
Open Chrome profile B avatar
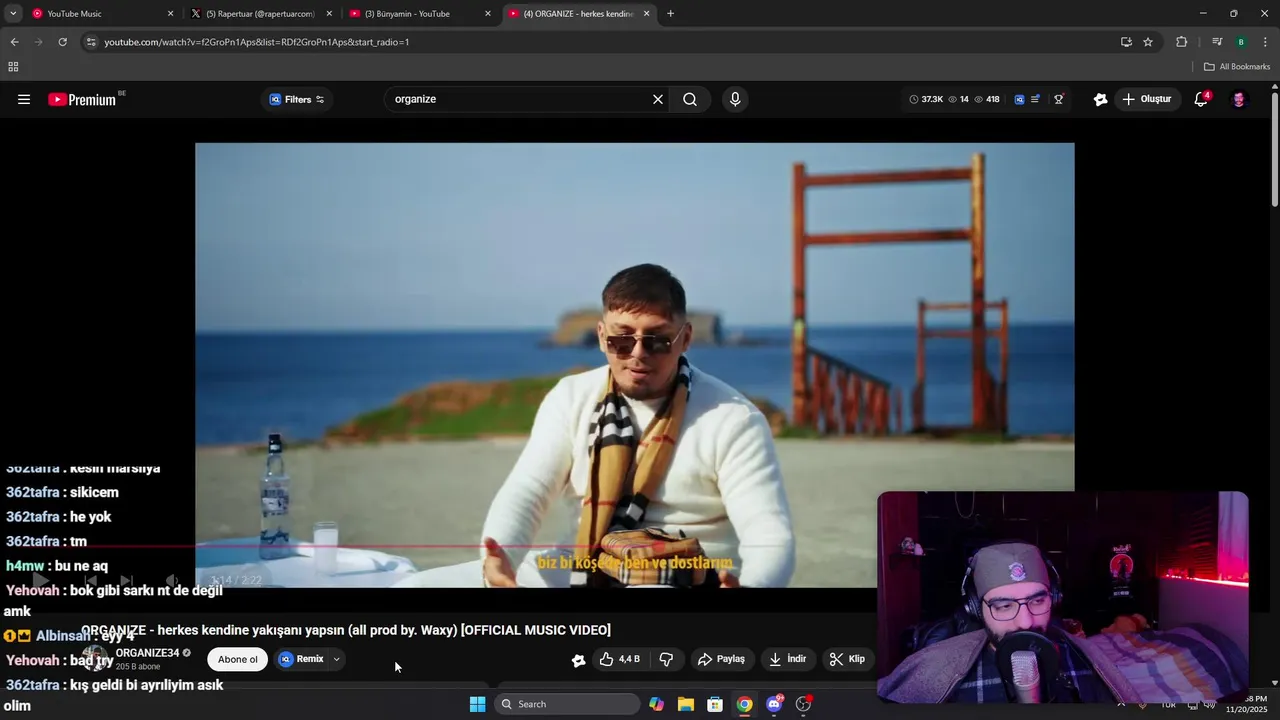(x=1241, y=42)
